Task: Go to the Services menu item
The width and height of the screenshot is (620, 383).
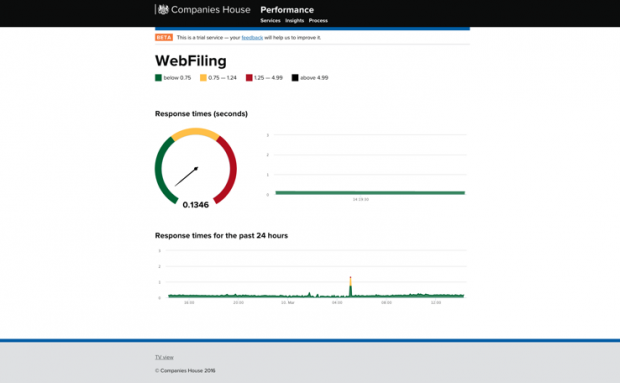Action: (270, 21)
